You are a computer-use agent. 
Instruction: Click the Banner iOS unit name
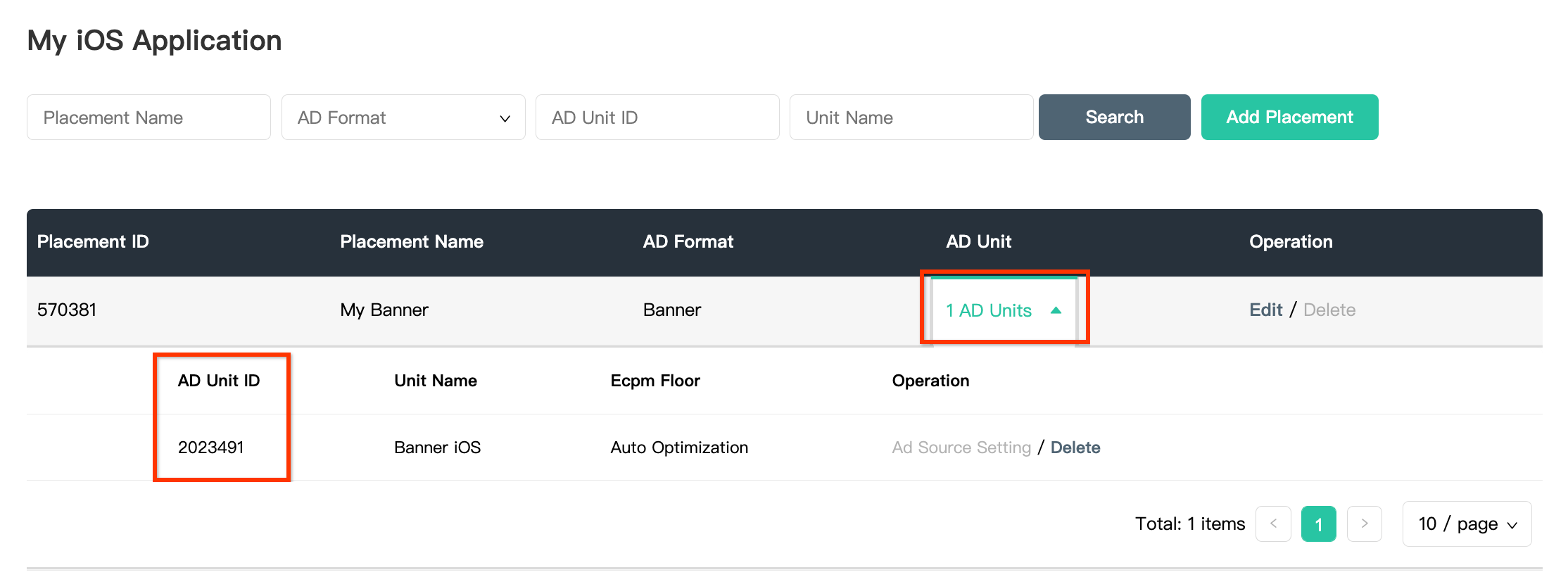tap(437, 448)
